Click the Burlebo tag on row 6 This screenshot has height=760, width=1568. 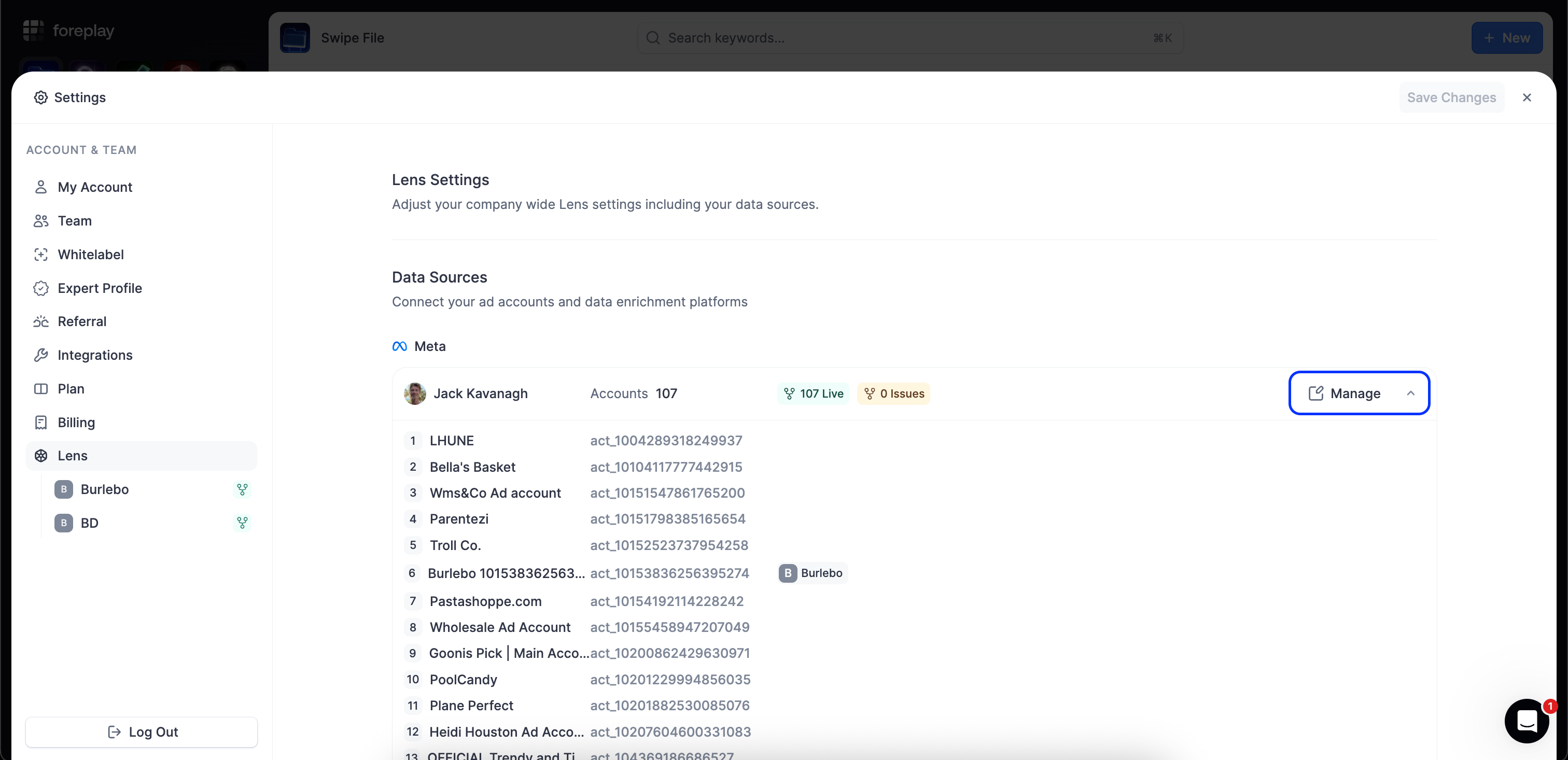[x=813, y=573]
